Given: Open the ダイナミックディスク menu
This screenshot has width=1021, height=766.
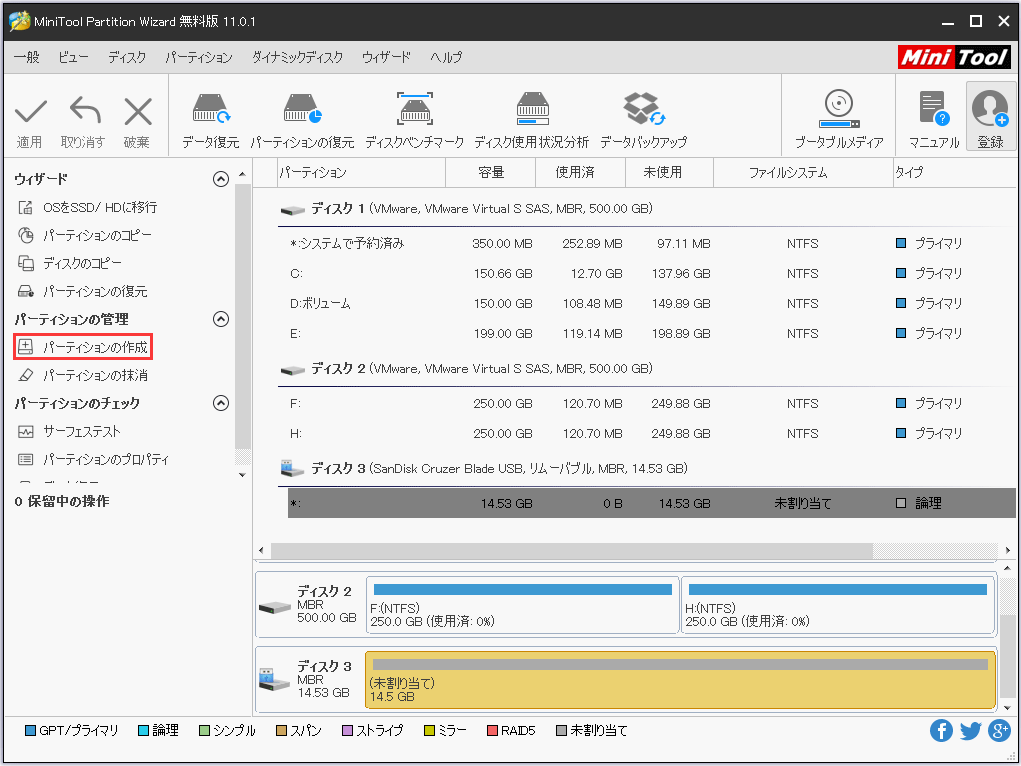Looking at the screenshot, I should 297,57.
